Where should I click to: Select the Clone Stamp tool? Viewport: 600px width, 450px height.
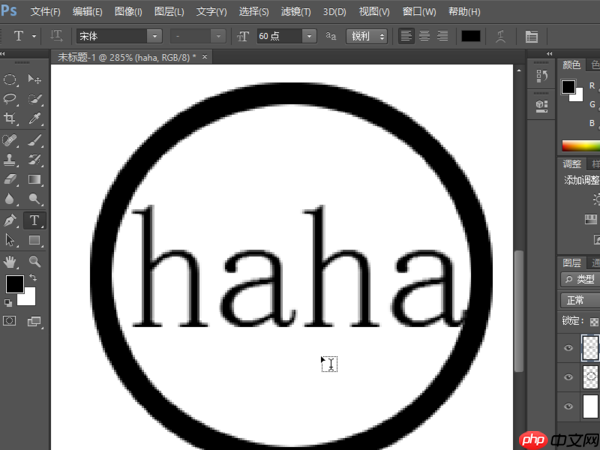pyautogui.click(x=10, y=160)
